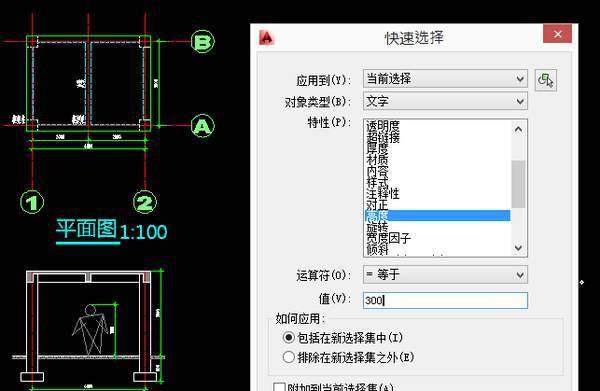Screen dimensions: 600x391
Task: Click the AutoCAD logo in dialog title
Action: 266,38
